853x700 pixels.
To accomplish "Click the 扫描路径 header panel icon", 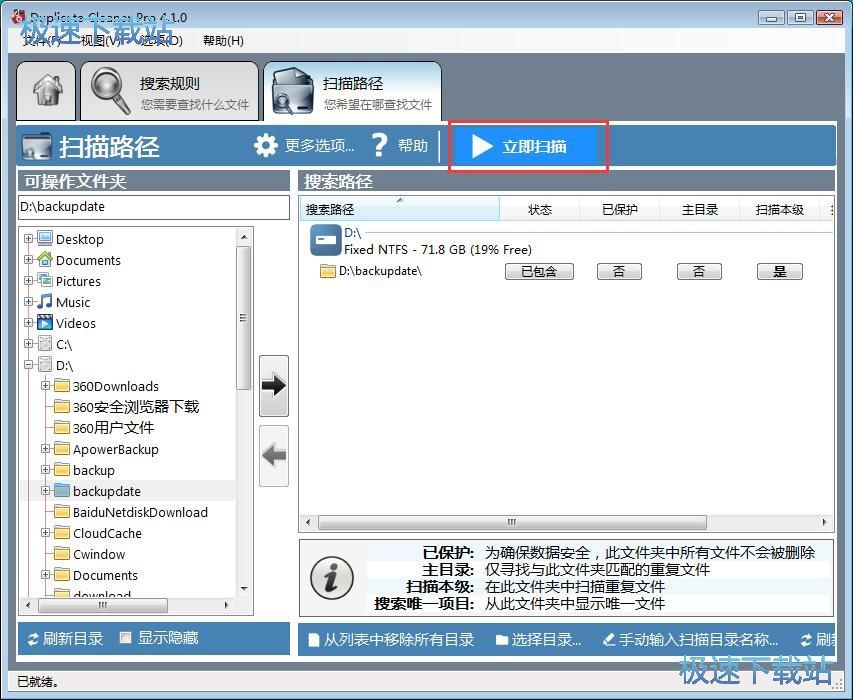I will pos(37,146).
